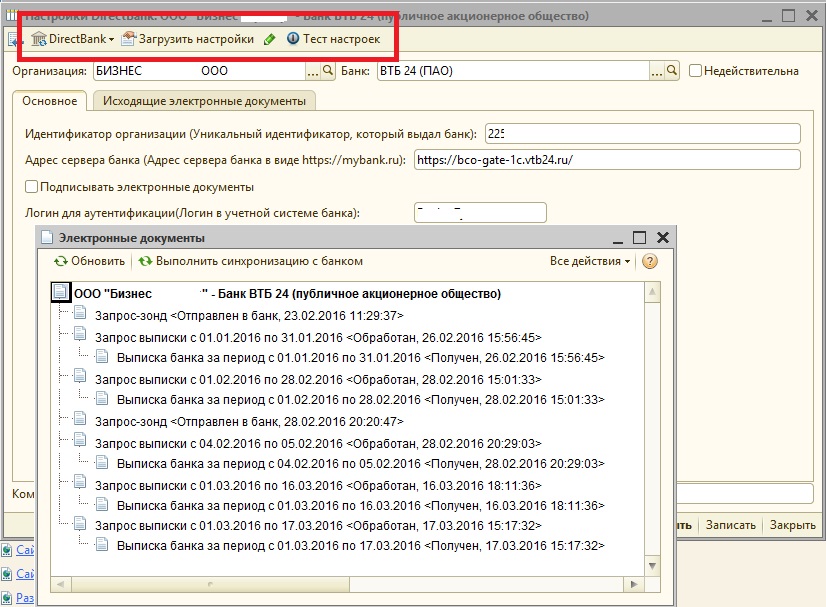
Task: Click icon of Выписка банка 01.01.2016–31.01.2016 row
Action: tap(102, 356)
